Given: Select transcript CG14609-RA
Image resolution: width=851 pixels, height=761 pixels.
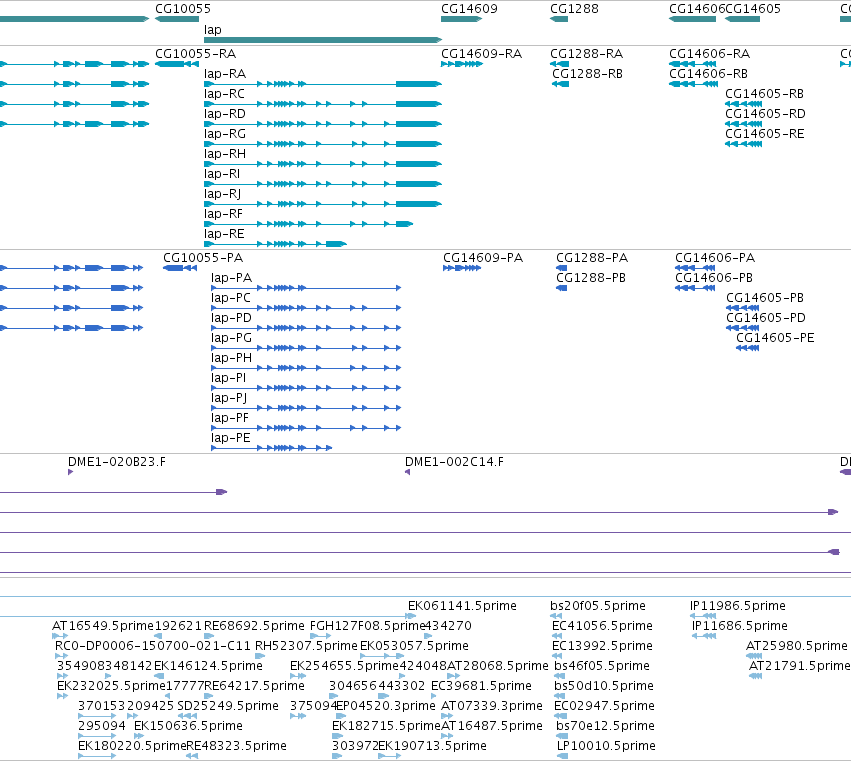Looking at the screenshot, I should point(481,54).
